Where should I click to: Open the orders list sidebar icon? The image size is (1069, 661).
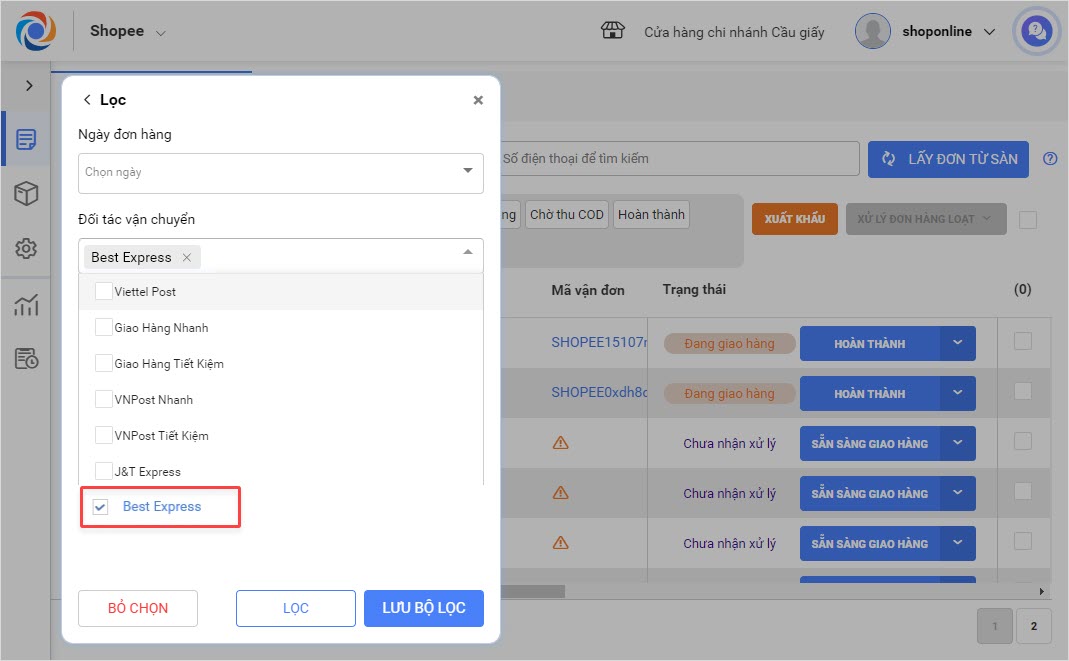(x=26, y=140)
